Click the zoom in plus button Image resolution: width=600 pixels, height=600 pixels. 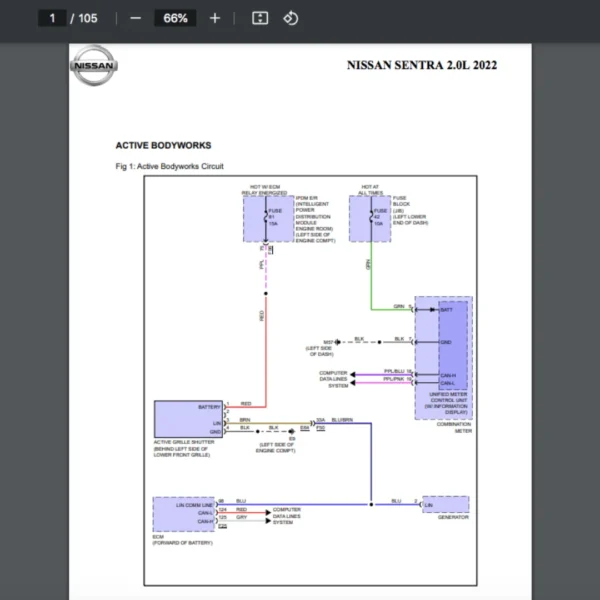click(215, 18)
